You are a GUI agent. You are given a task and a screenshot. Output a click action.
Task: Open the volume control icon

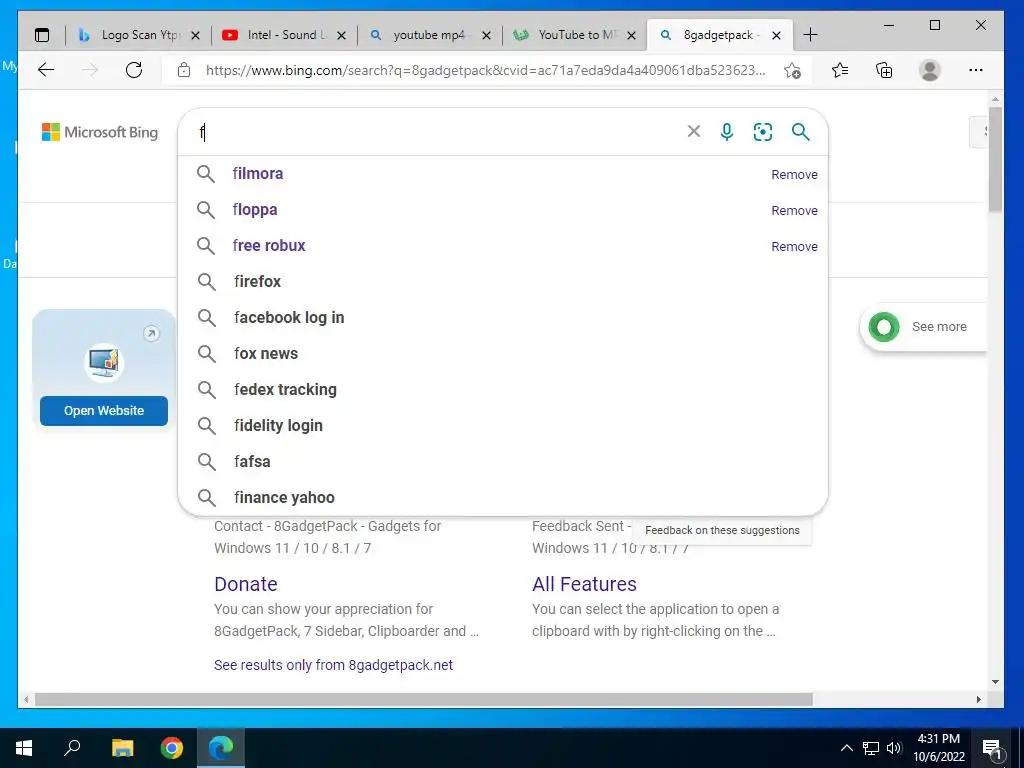(x=894, y=748)
